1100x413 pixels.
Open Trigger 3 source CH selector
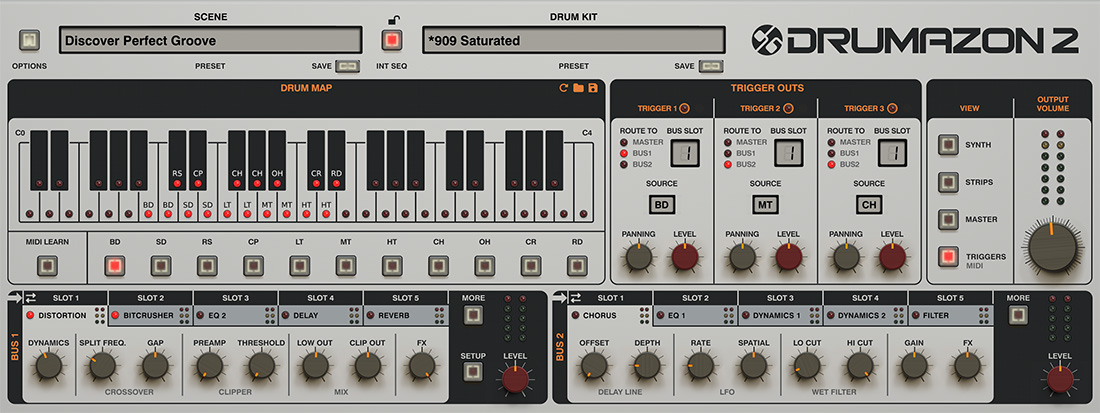click(869, 205)
